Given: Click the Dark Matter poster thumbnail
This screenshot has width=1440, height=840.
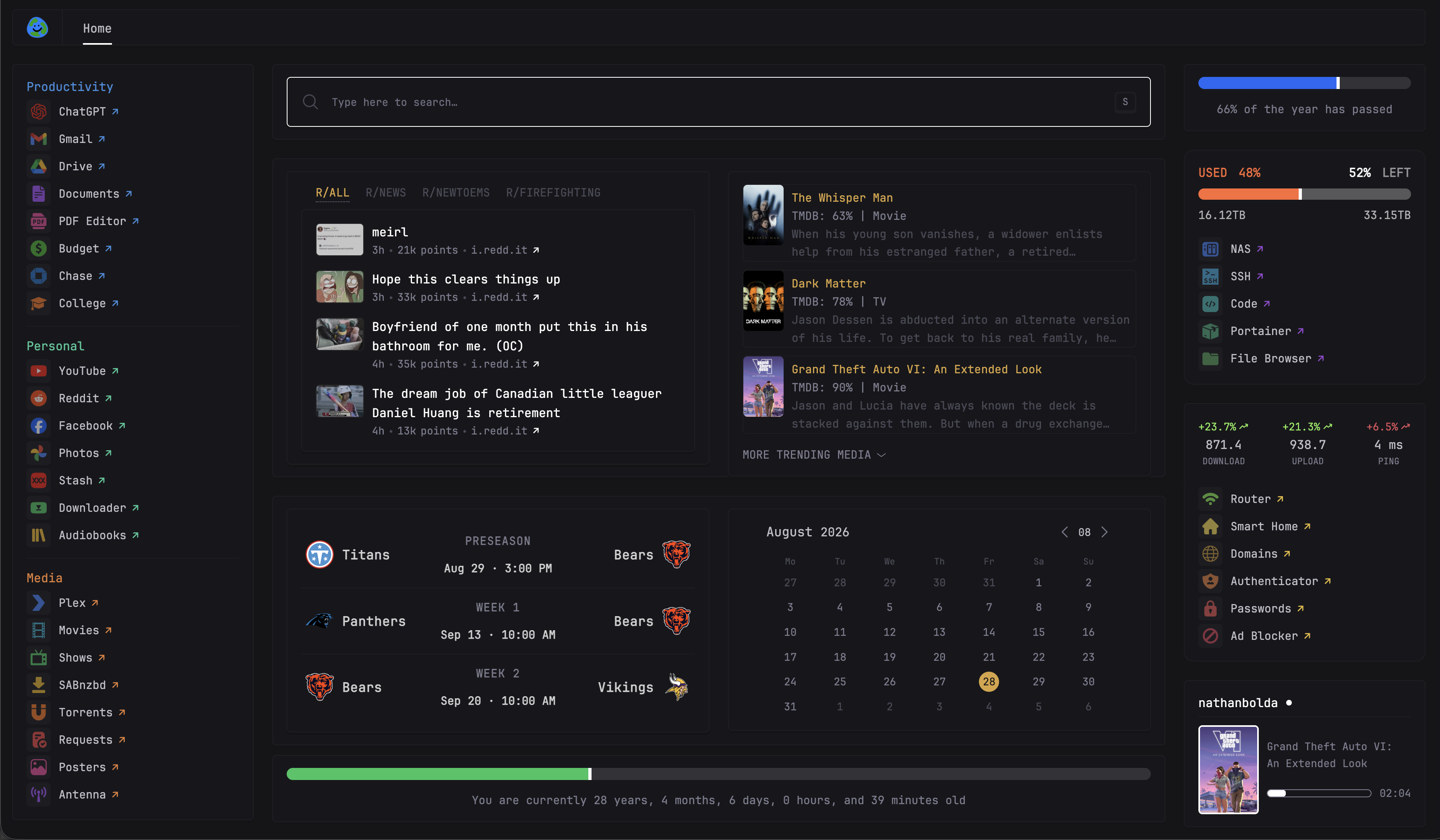Looking at the screenshot, I should pos(763,300).
